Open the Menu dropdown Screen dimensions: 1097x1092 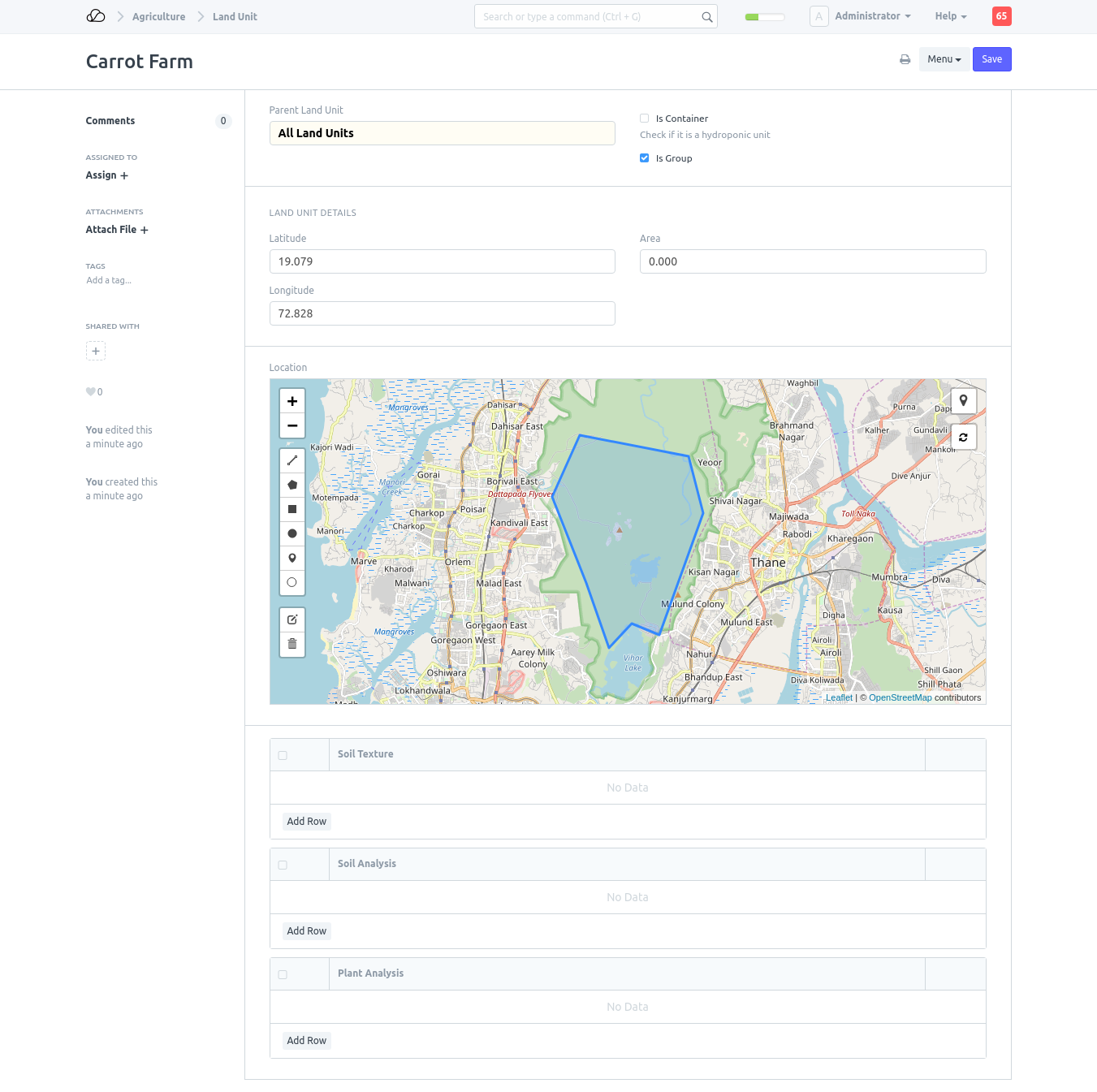click(x=944, y=59)
